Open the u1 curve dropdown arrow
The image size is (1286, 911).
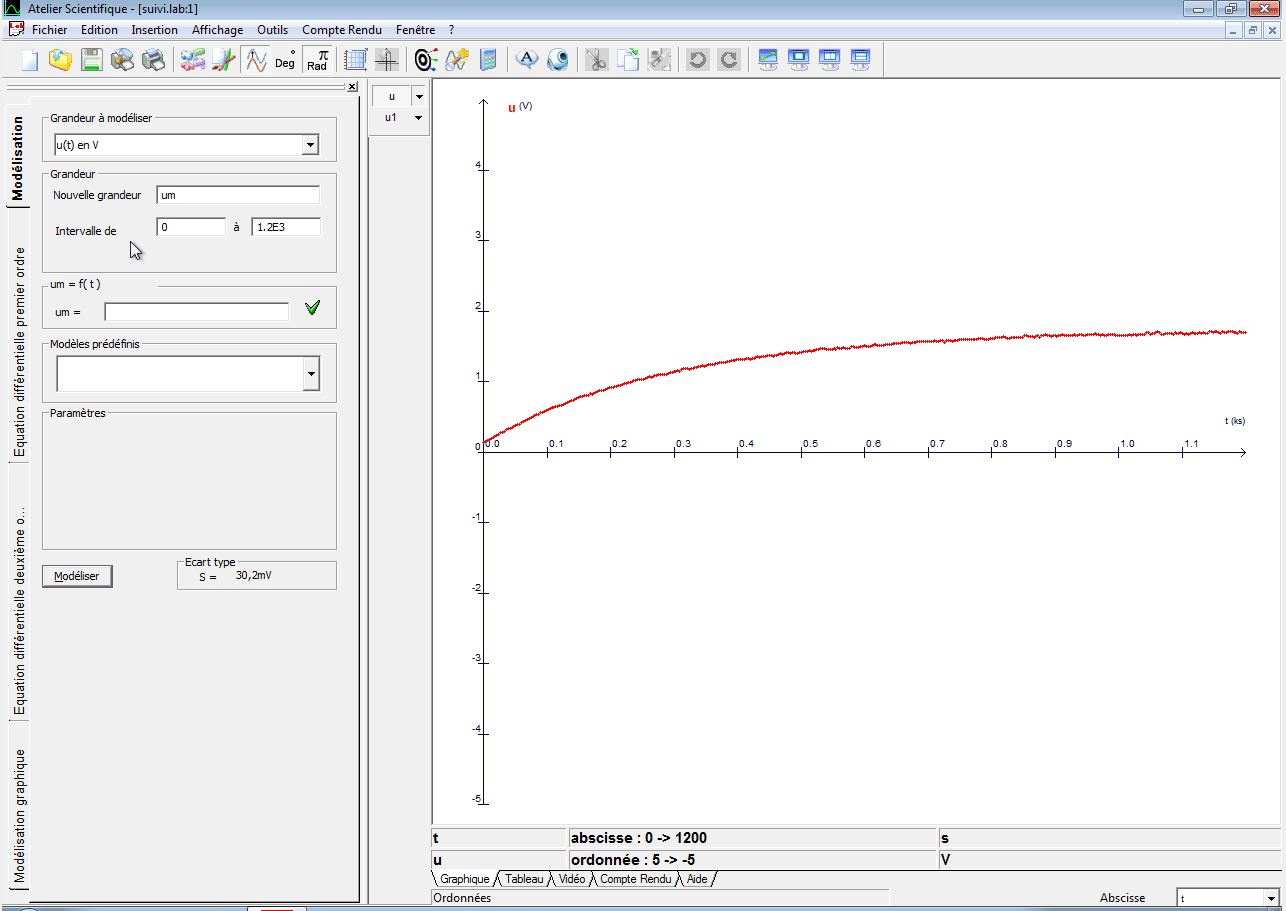[x=418, y=117]
